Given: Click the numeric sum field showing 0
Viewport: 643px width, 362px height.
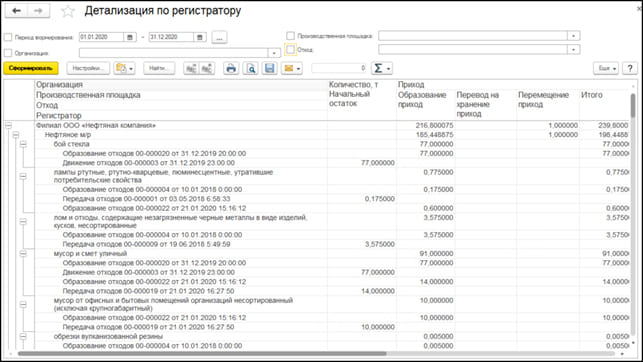Looking at the screenshot, I should coord(339,68).
